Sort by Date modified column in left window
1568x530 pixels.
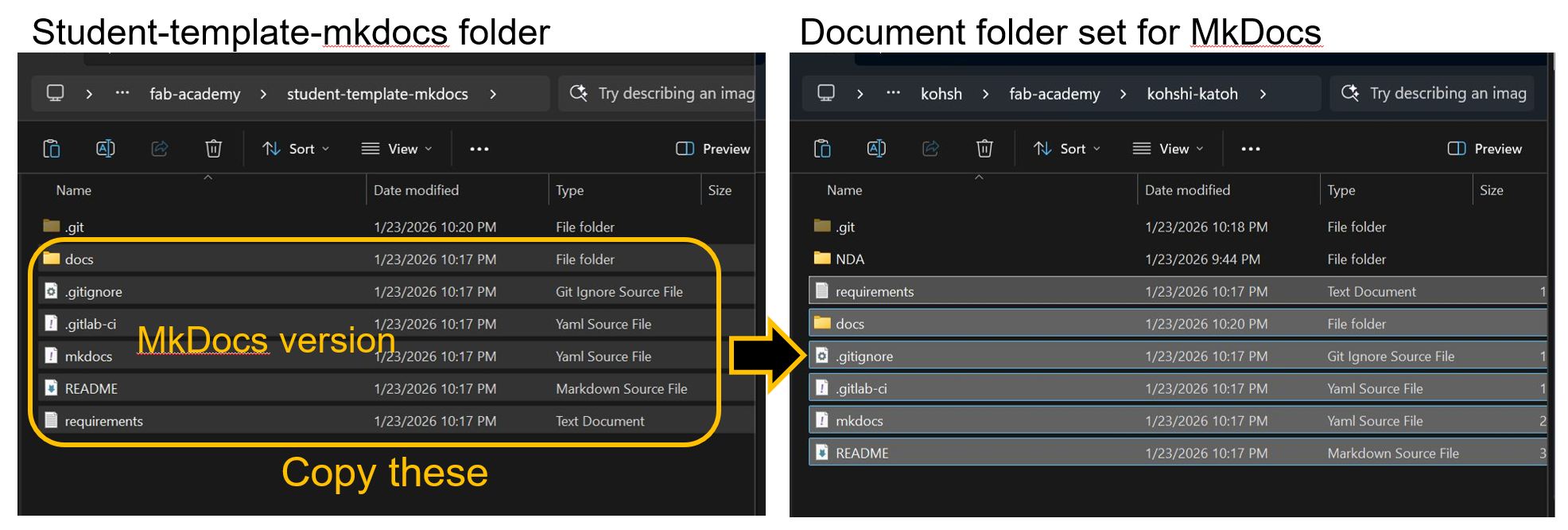(x=416, y=190)
